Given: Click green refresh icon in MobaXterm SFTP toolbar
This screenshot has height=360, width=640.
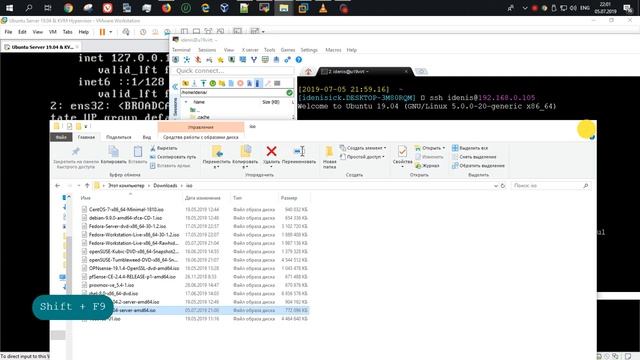Looking at the screenshot, I should [x=213, y=83].
